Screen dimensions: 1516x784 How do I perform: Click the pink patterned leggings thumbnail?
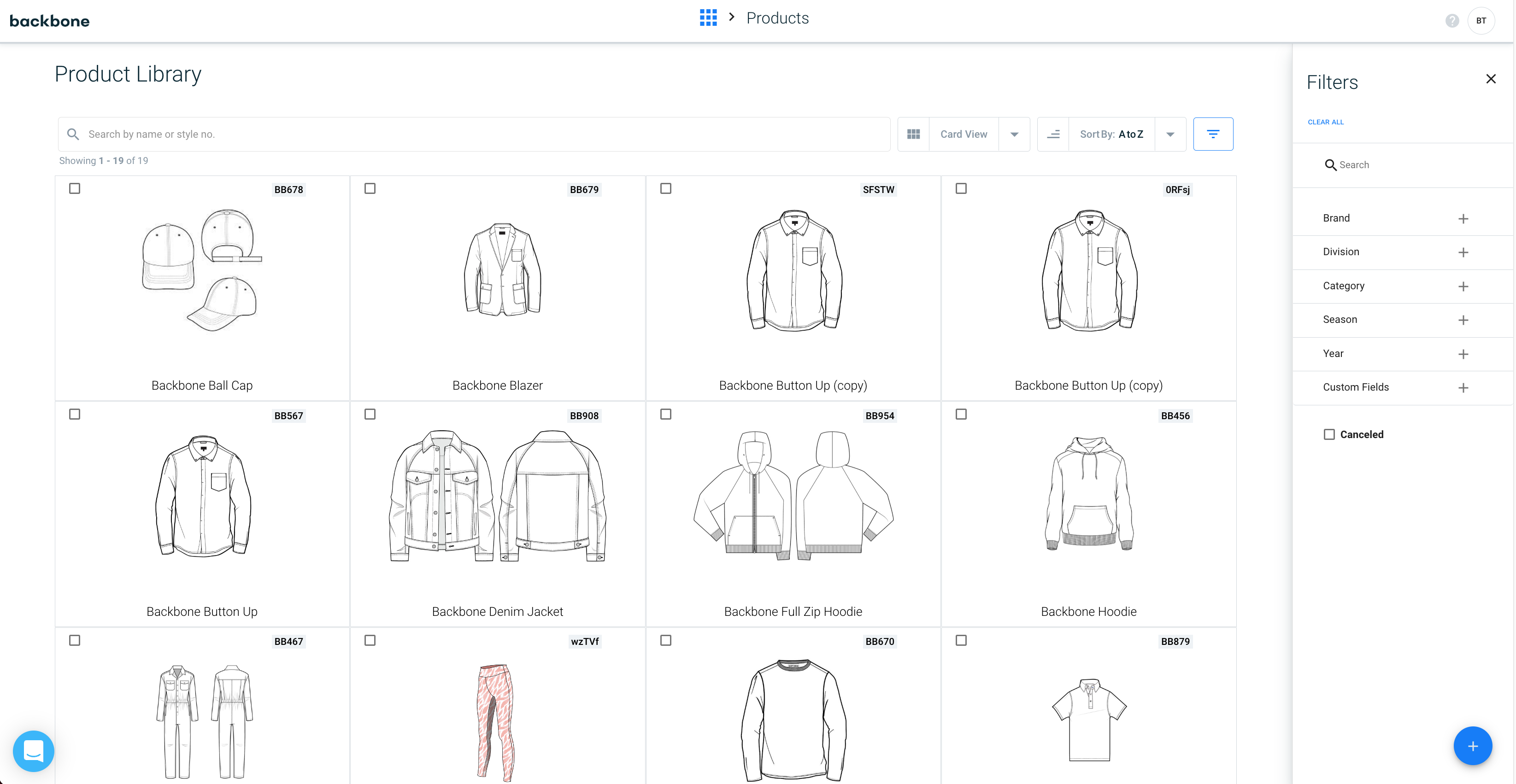(496, 723)
